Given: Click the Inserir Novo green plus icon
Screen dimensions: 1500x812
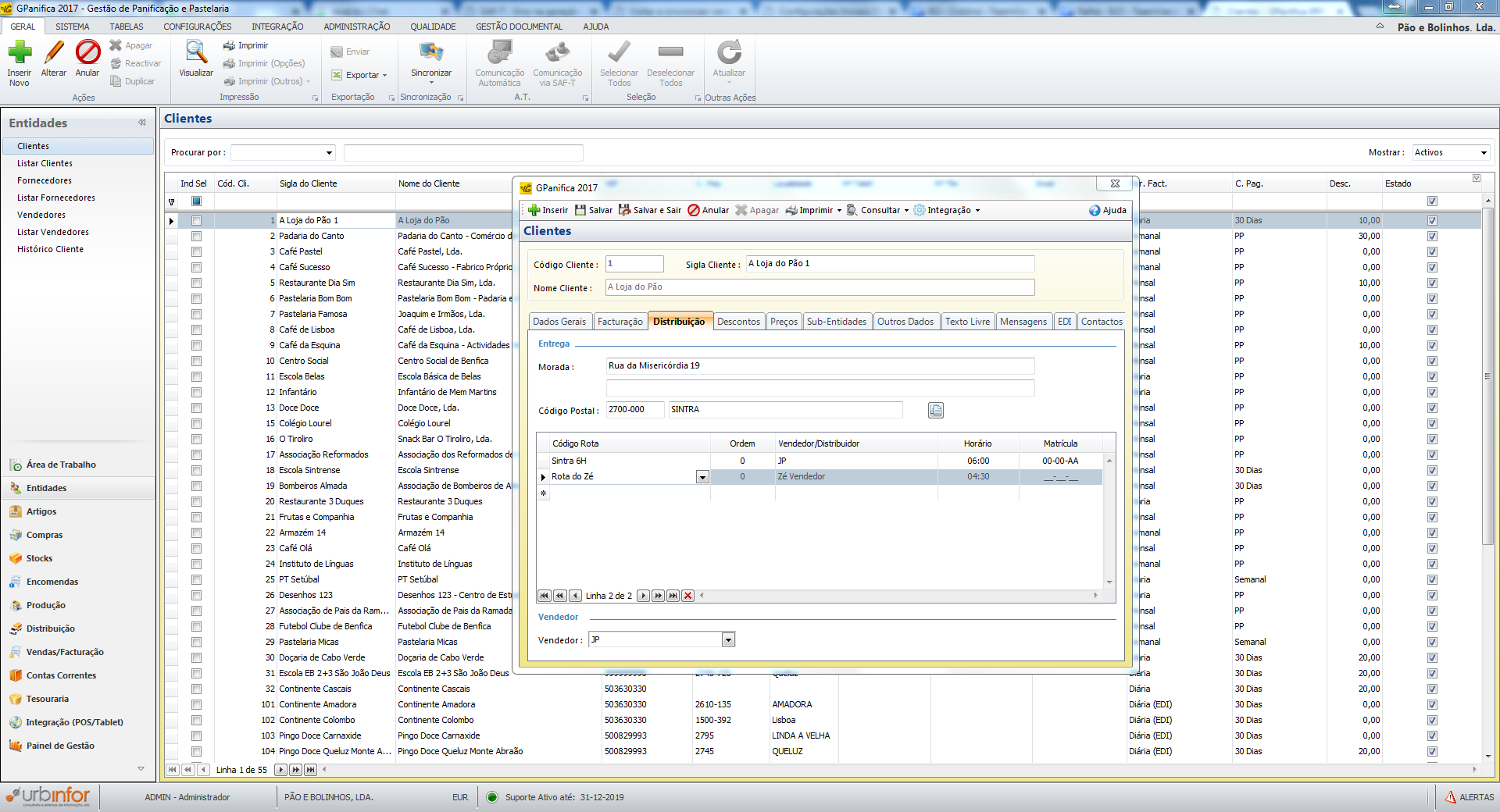Looking at the screenshot, I should (x=20, y=53).
